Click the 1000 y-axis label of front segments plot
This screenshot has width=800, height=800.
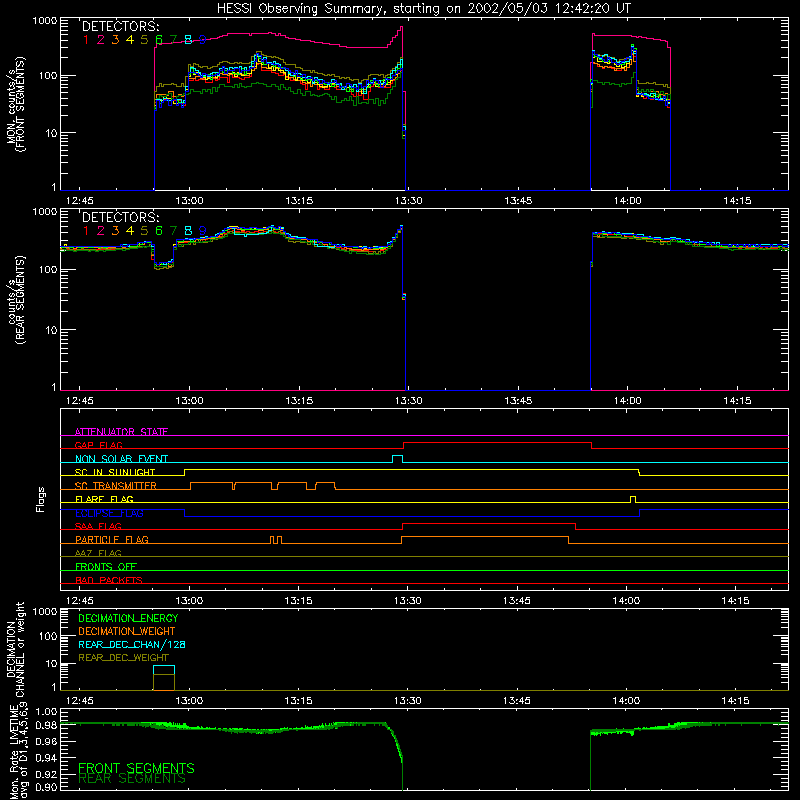pos(44,21)
